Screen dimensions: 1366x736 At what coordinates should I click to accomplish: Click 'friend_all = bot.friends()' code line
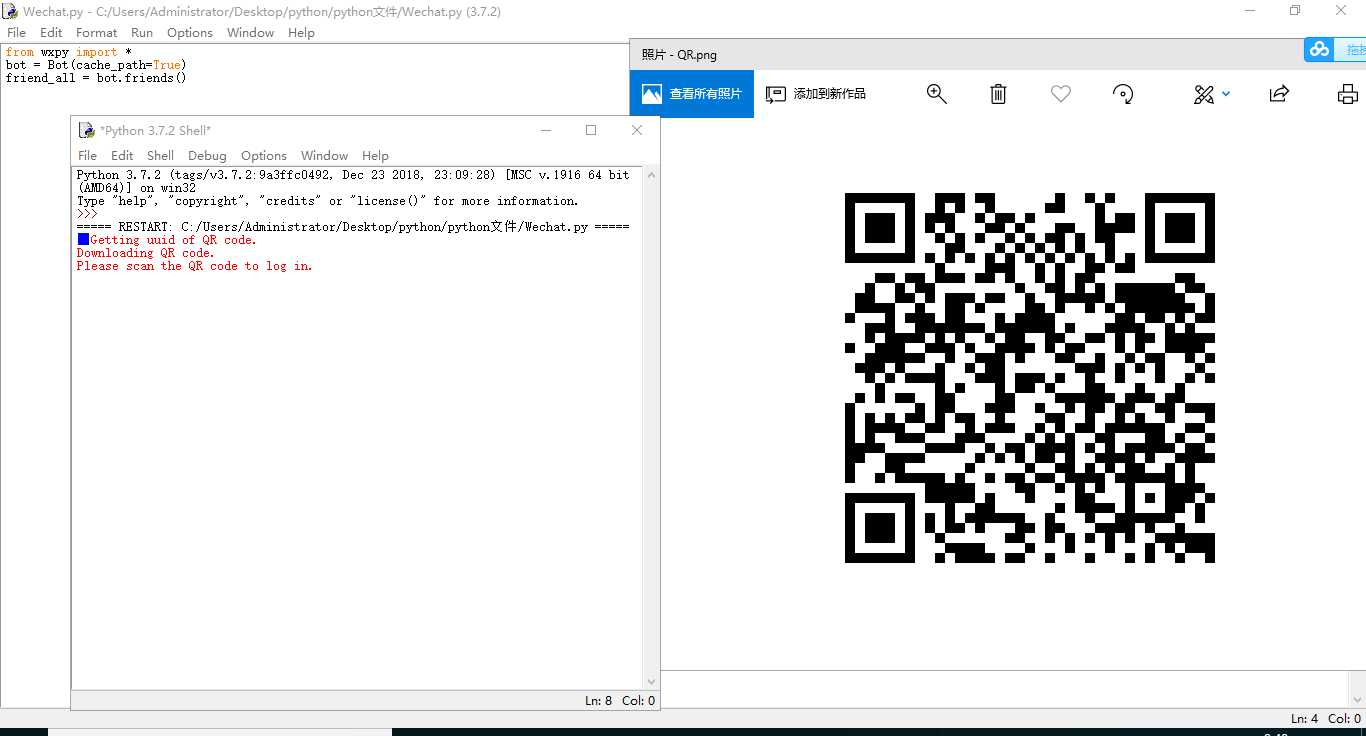coord(96,78)
